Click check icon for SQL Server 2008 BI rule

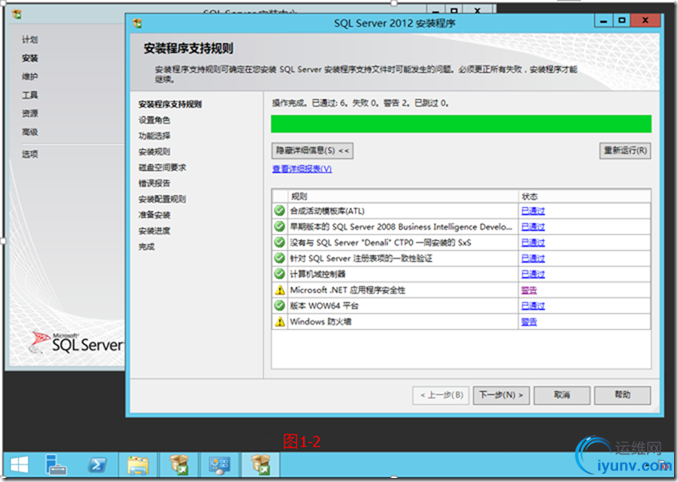280,227
